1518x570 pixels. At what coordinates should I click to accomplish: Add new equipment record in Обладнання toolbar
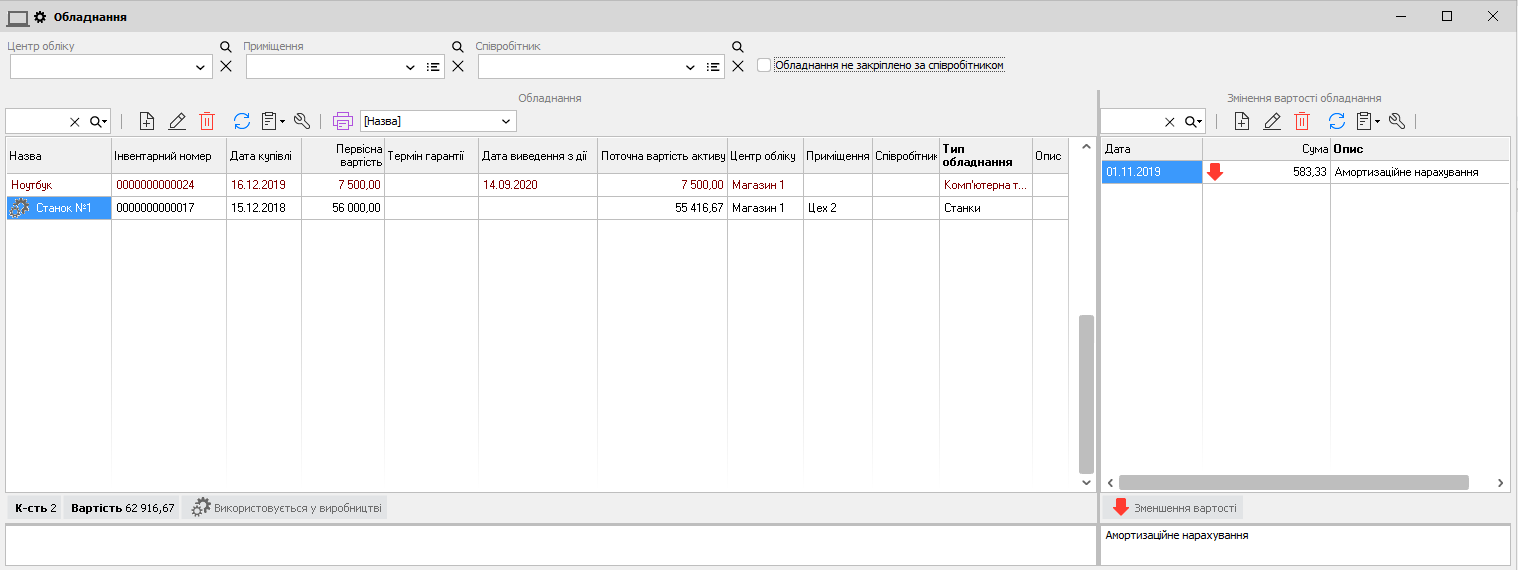tap(147, 121)
